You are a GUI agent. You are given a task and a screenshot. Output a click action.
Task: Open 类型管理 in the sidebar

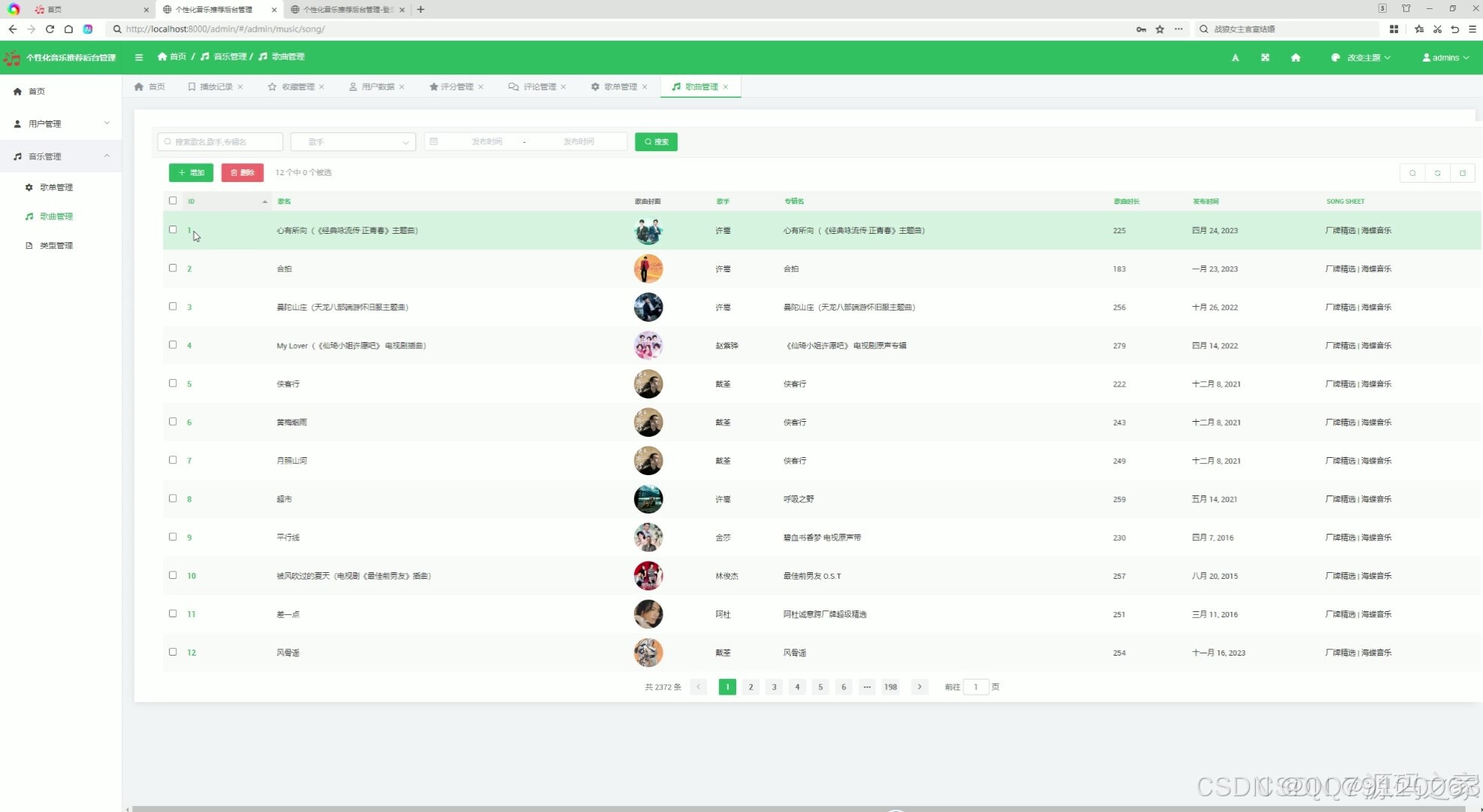click(56, 246)
